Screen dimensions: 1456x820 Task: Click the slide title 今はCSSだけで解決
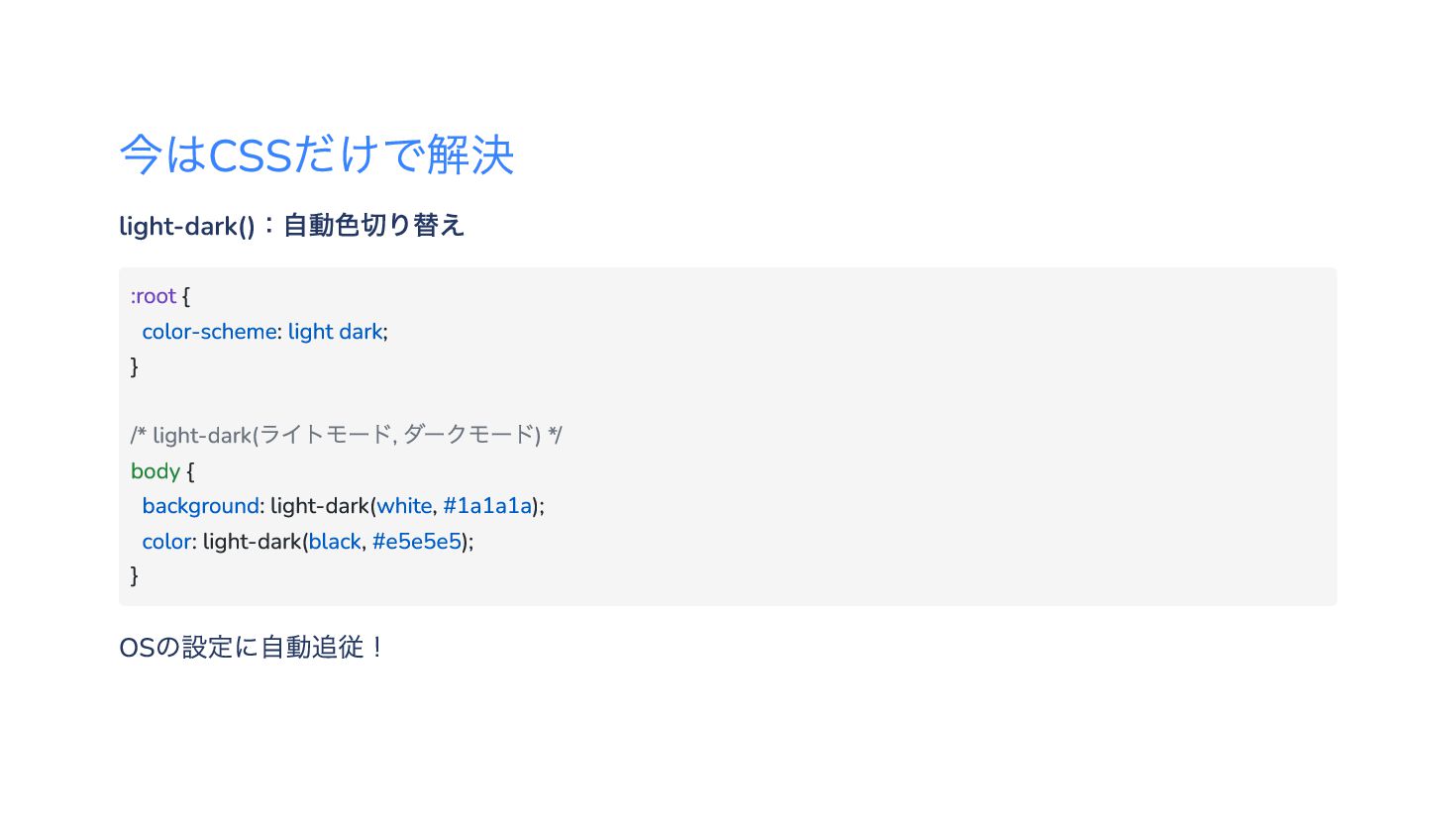(317, 154)
